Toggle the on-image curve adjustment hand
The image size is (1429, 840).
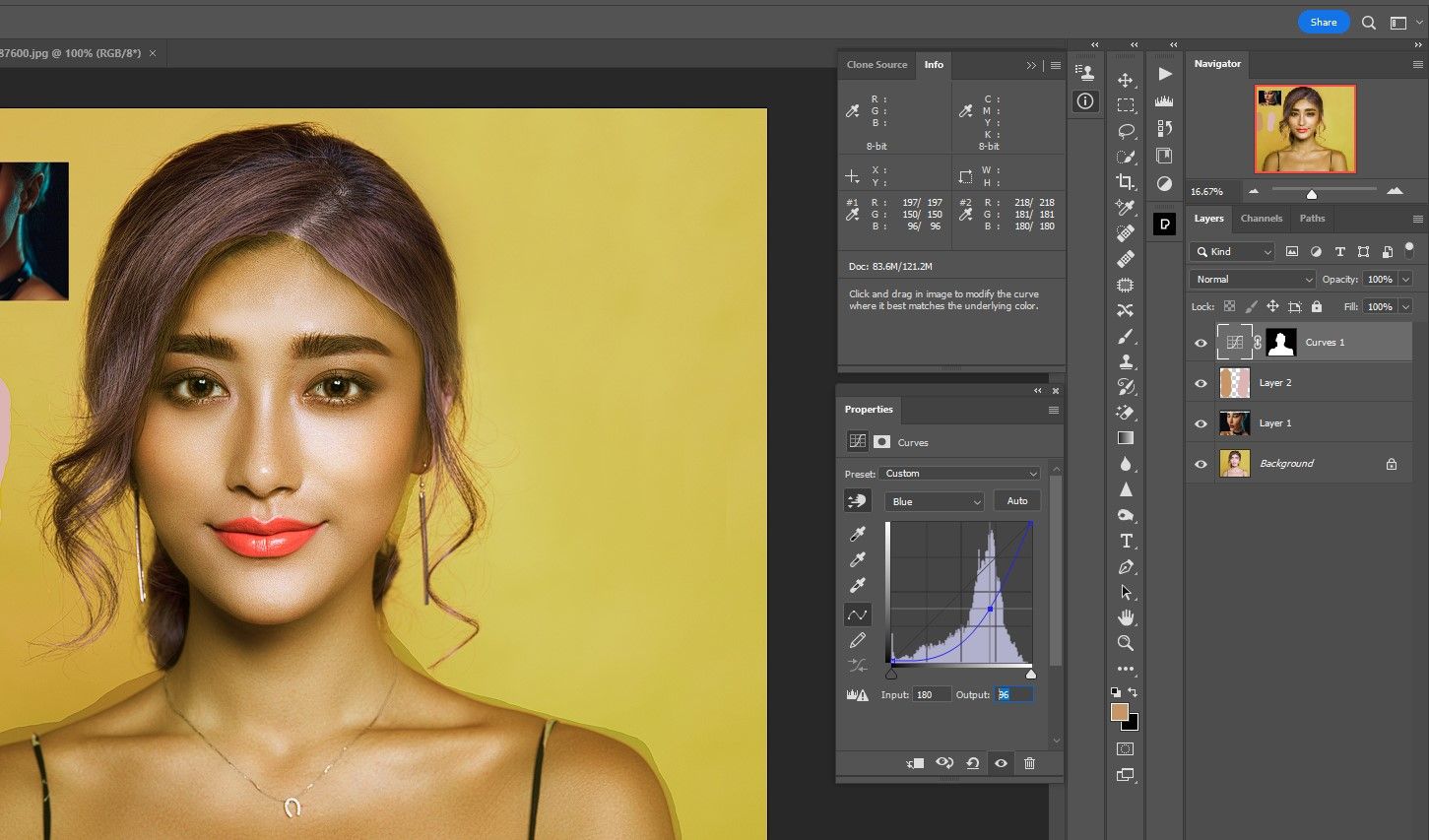pos(857,501)
